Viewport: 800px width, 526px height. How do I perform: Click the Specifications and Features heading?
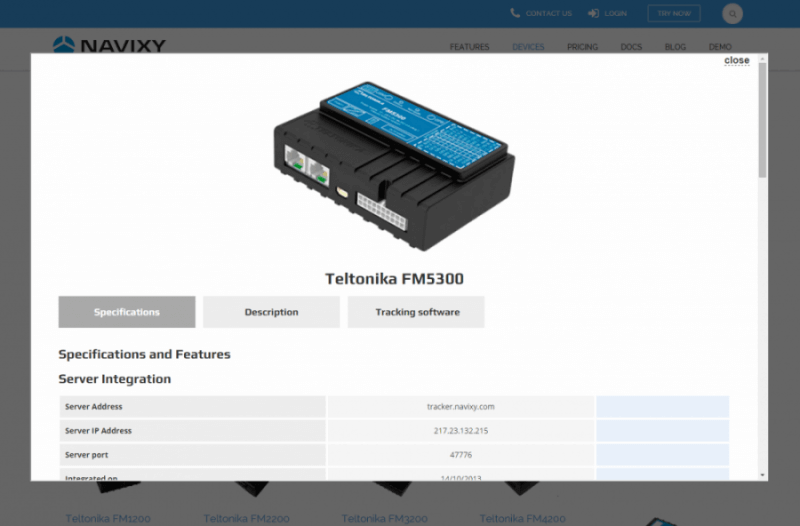(144, 354)
